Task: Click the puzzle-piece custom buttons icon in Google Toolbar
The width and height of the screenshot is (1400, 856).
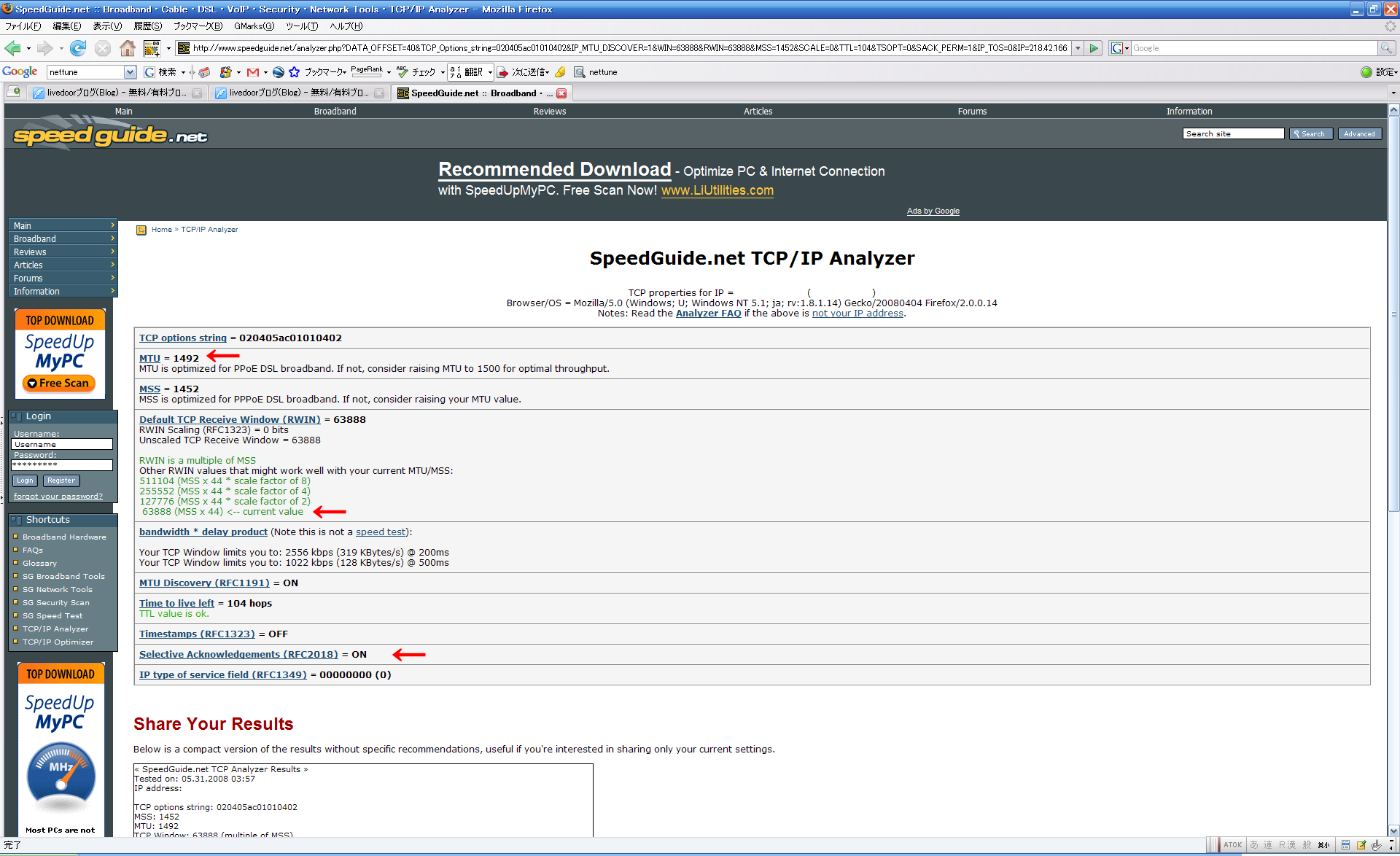Action: coord(226,72)
